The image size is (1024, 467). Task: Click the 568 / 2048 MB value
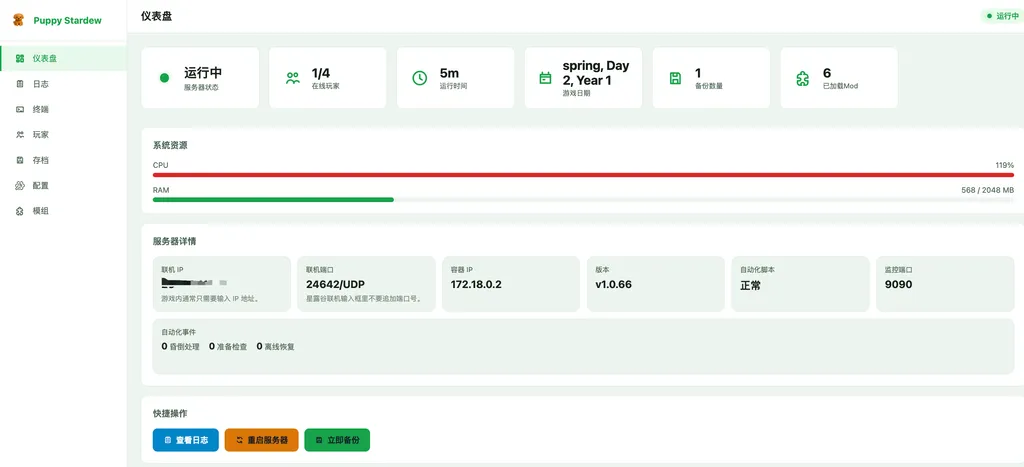pyautogui.click(x=987, y=190)
